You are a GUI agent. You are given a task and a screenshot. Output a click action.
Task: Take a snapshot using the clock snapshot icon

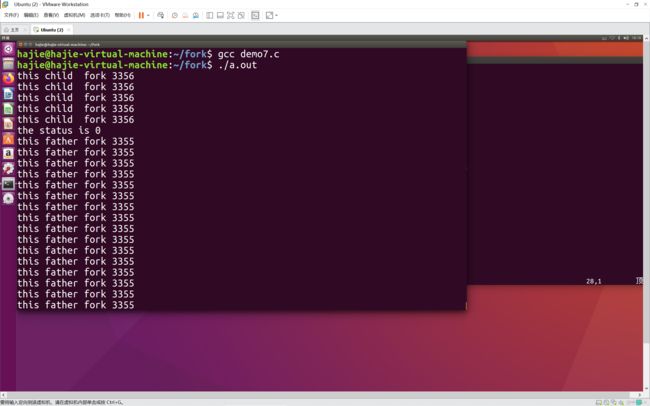coord(175,15)
